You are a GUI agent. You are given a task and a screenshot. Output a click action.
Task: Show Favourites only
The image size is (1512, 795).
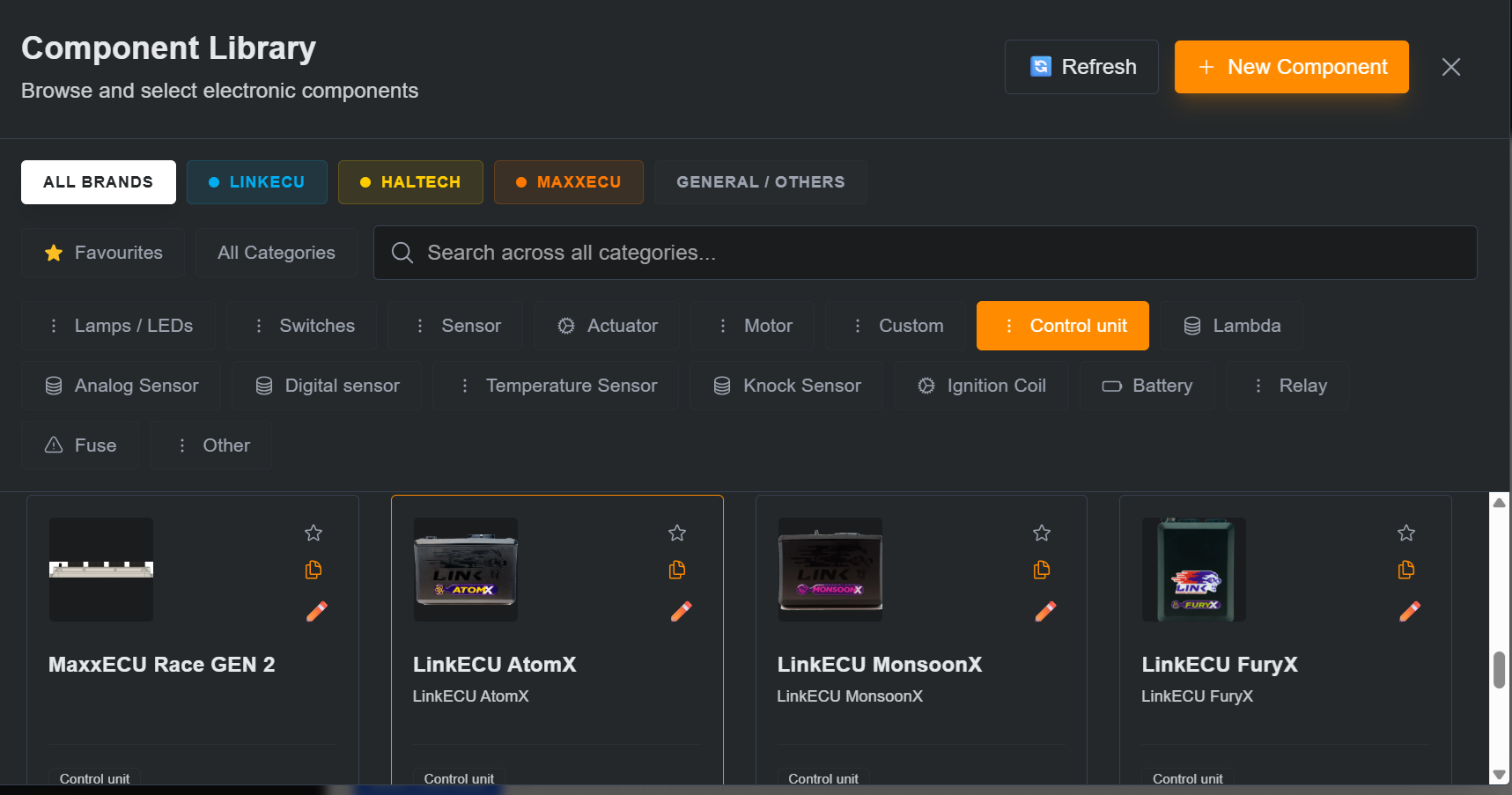103,253
